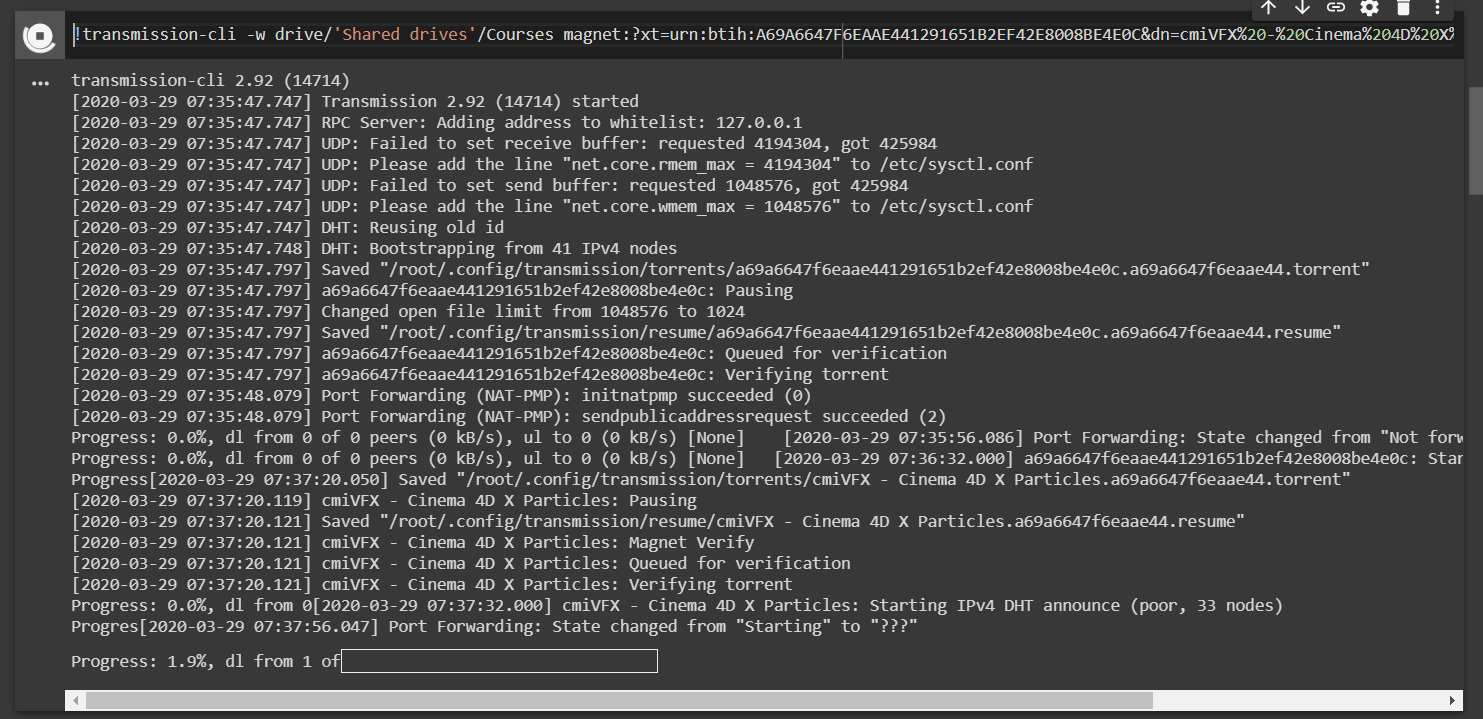Image resolution: width=1483 pixels, height=719 pixels.
Task: Click the 'Transmission 2.92 (14714) started' log line
Action: point(479,101)
